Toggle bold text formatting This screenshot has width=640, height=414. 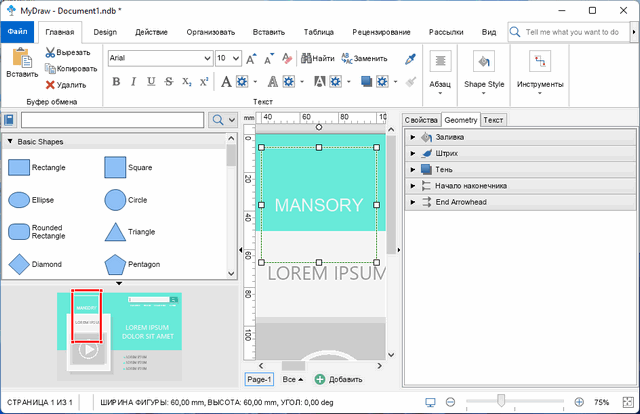(116, 82)
